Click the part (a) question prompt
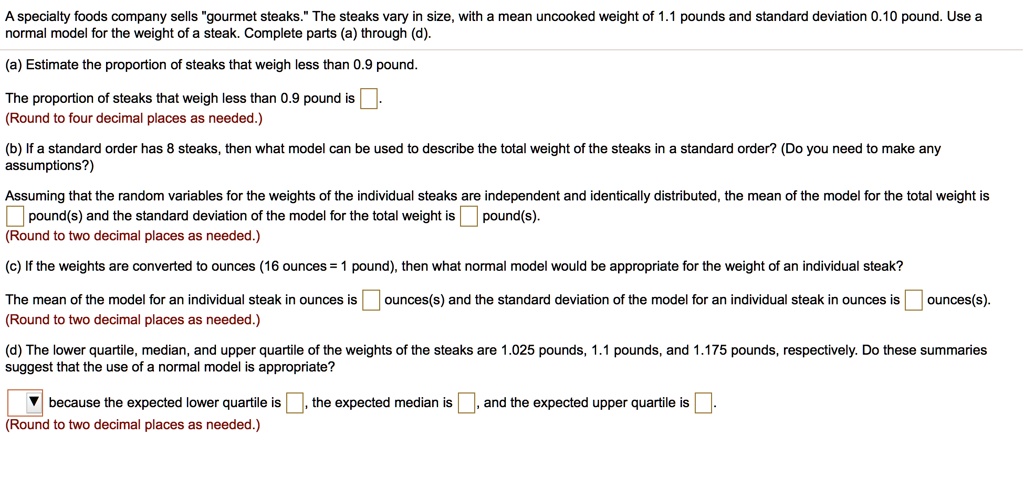Screen dimensions: 1024x489 pyautogui.click(x=211, y=66)
